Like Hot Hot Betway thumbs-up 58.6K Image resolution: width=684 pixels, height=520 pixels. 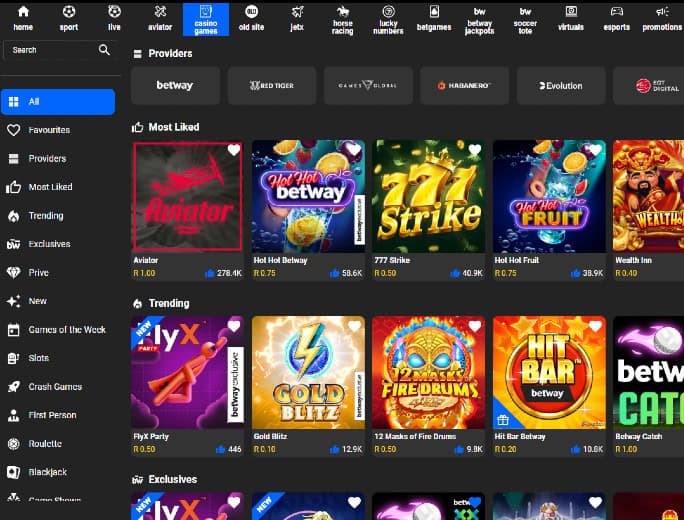pyautogui.click(x=335, y=274)
